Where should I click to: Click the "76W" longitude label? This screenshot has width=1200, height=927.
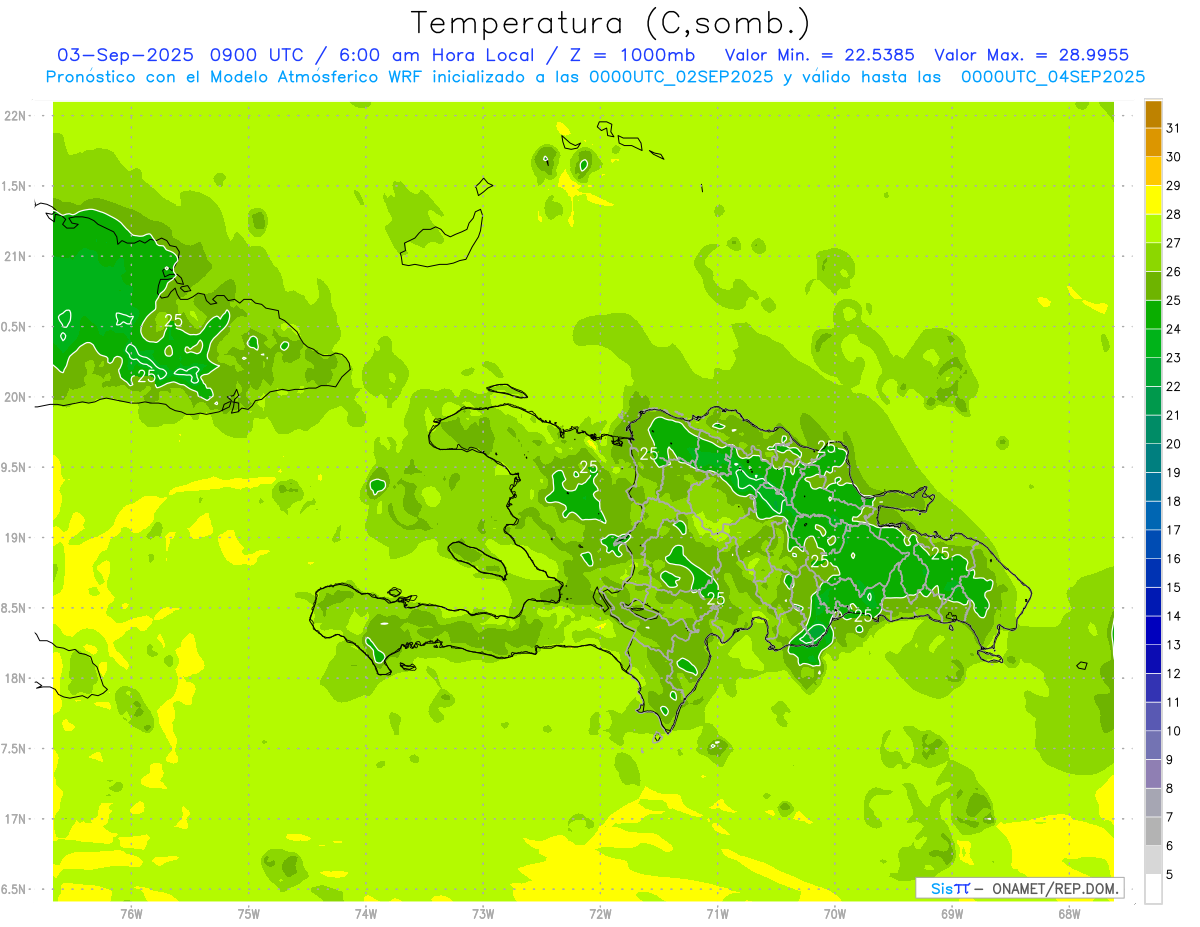coord(132,914)
